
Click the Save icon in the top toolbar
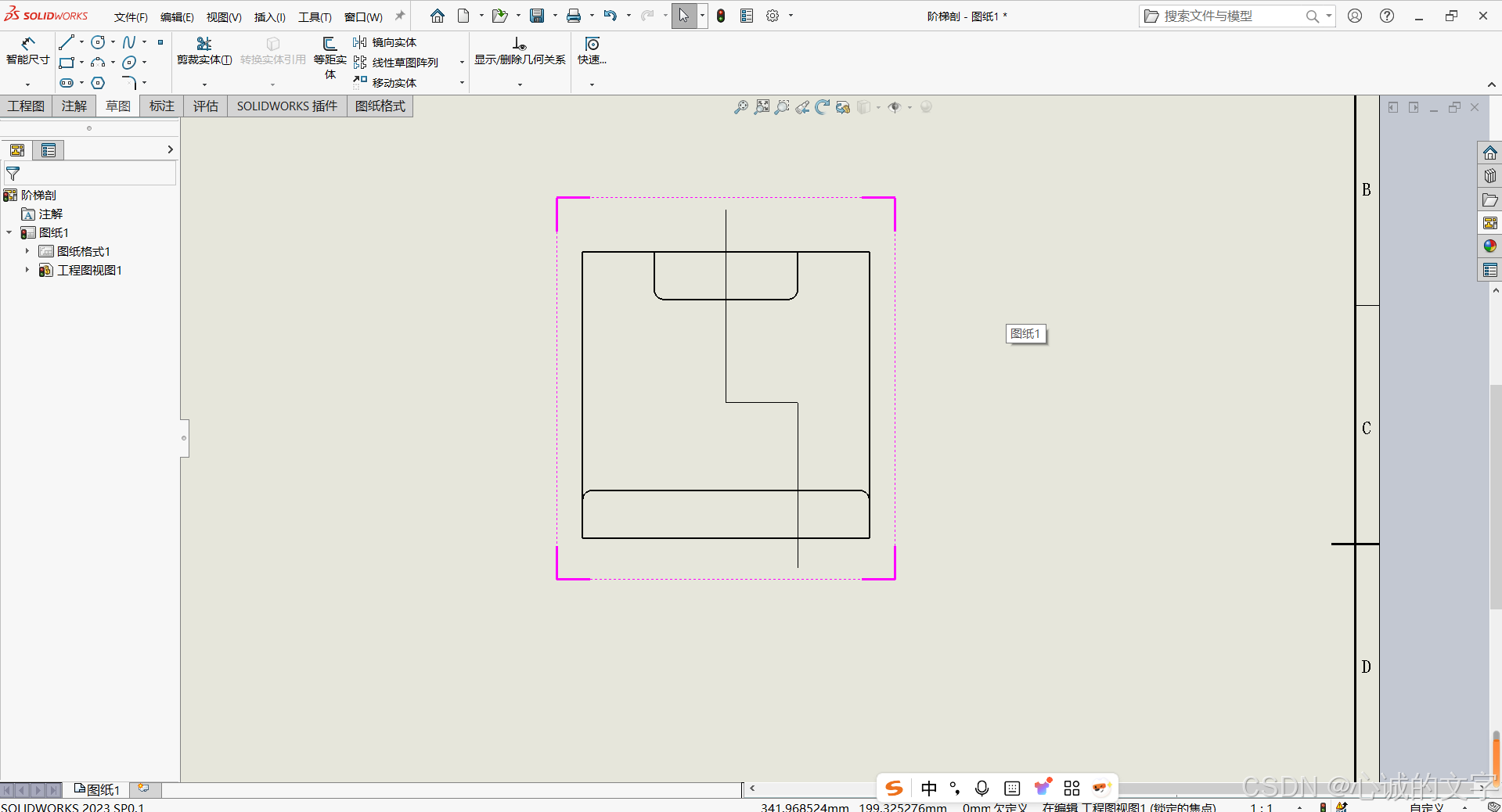tap(537, 16)
